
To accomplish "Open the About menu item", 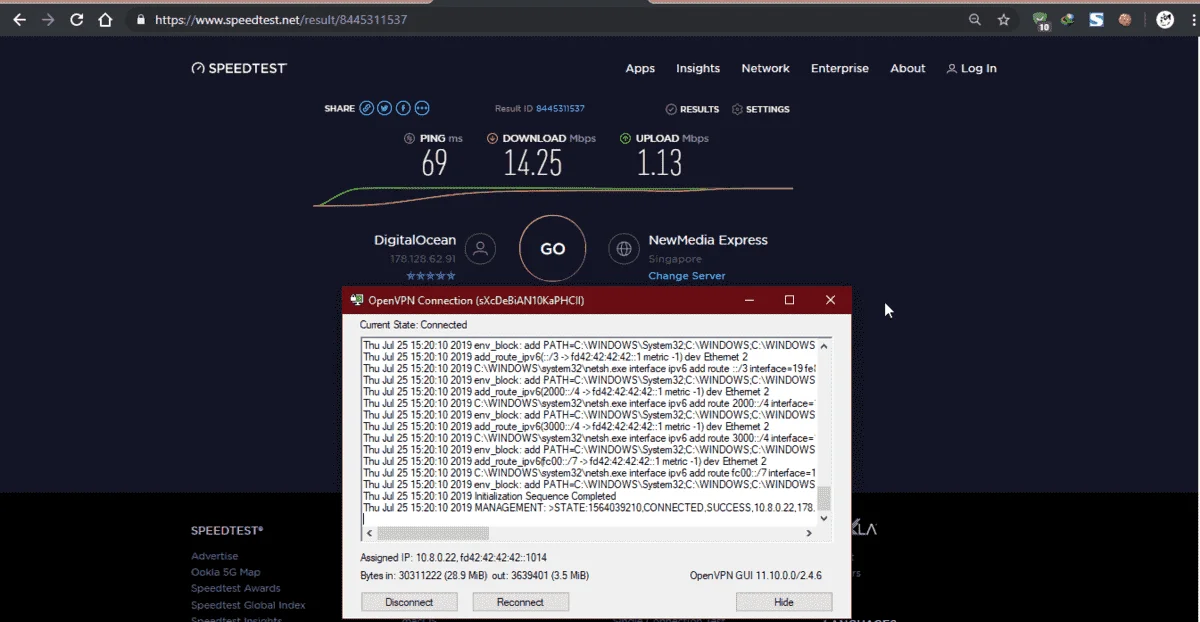I will click(908, 69).
